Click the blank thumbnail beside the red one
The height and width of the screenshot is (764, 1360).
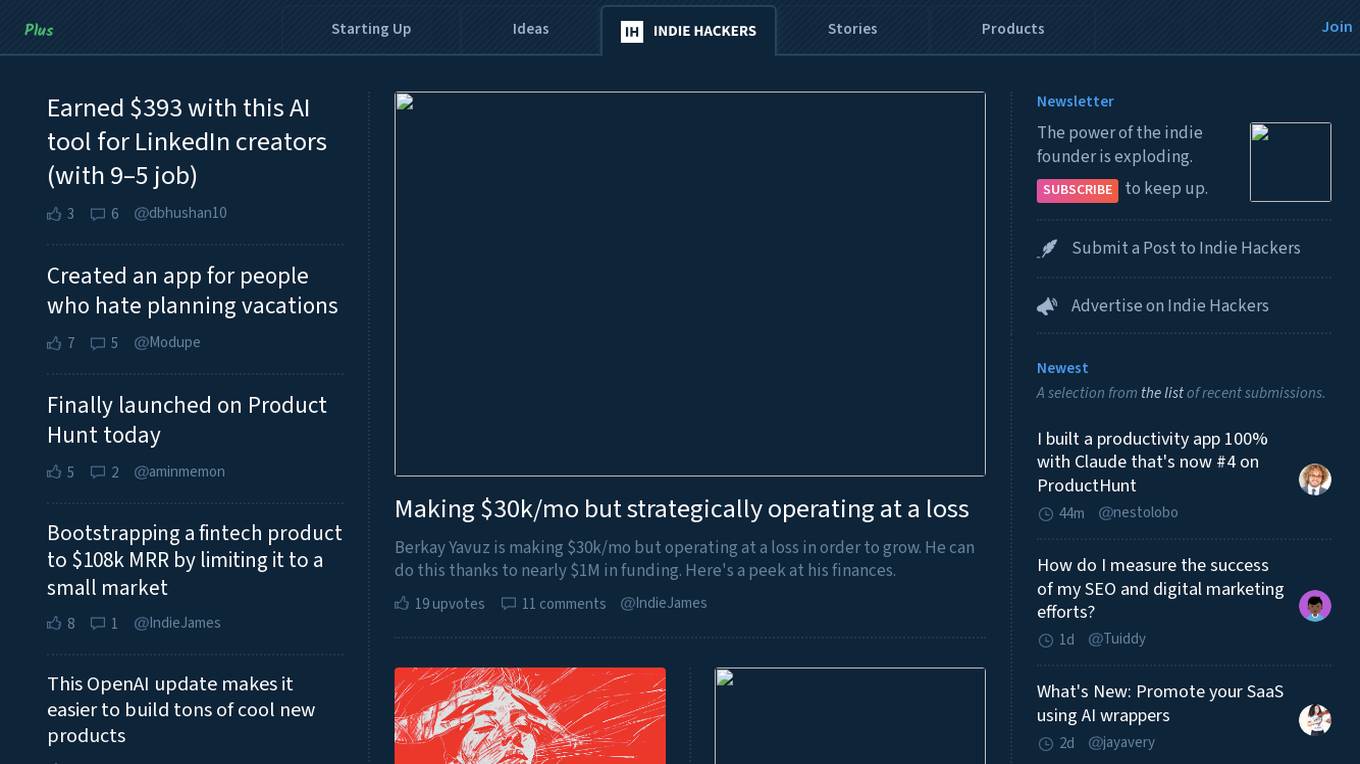click(850, 715)
